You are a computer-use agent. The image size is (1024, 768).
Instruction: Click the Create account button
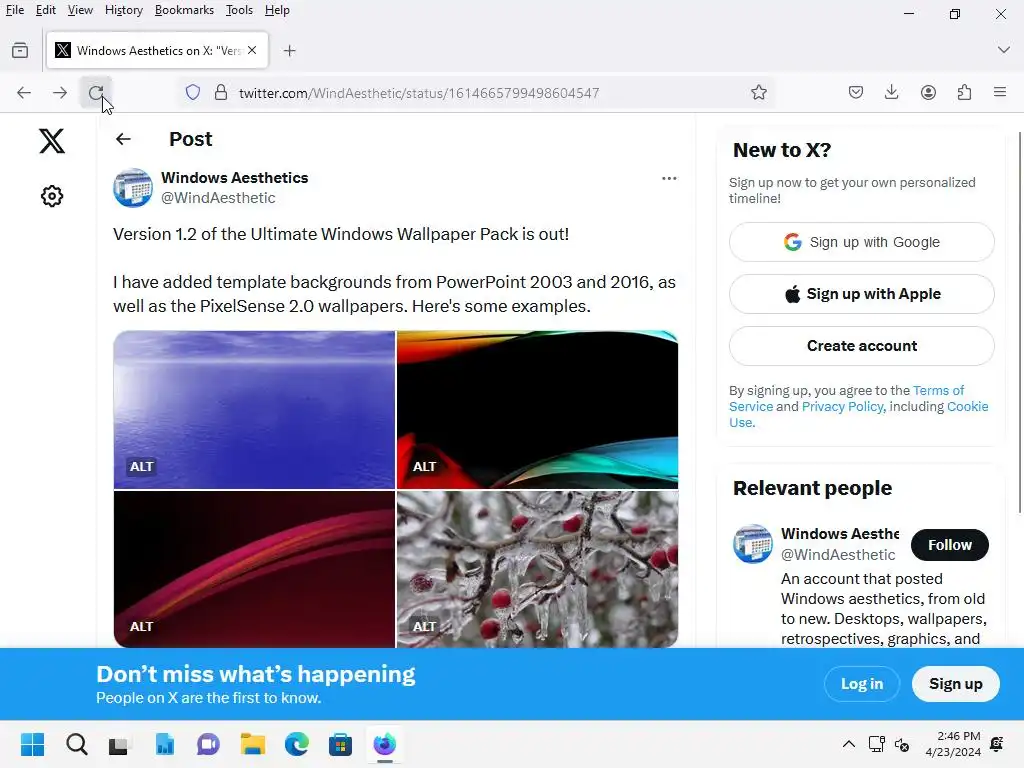click(861, 346)
